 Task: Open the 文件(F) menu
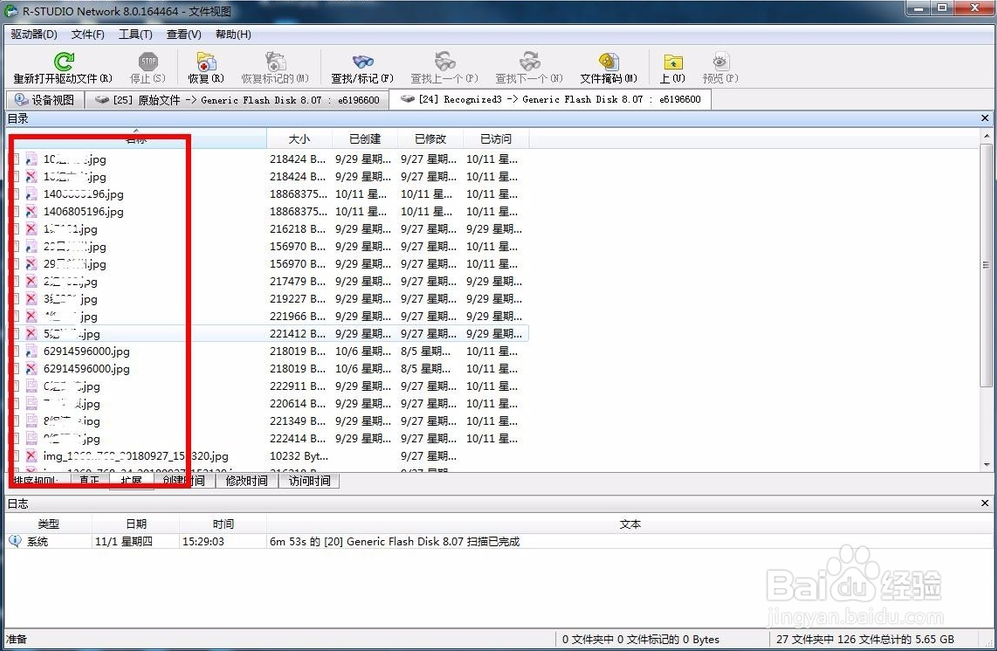[x=88, y=34]
